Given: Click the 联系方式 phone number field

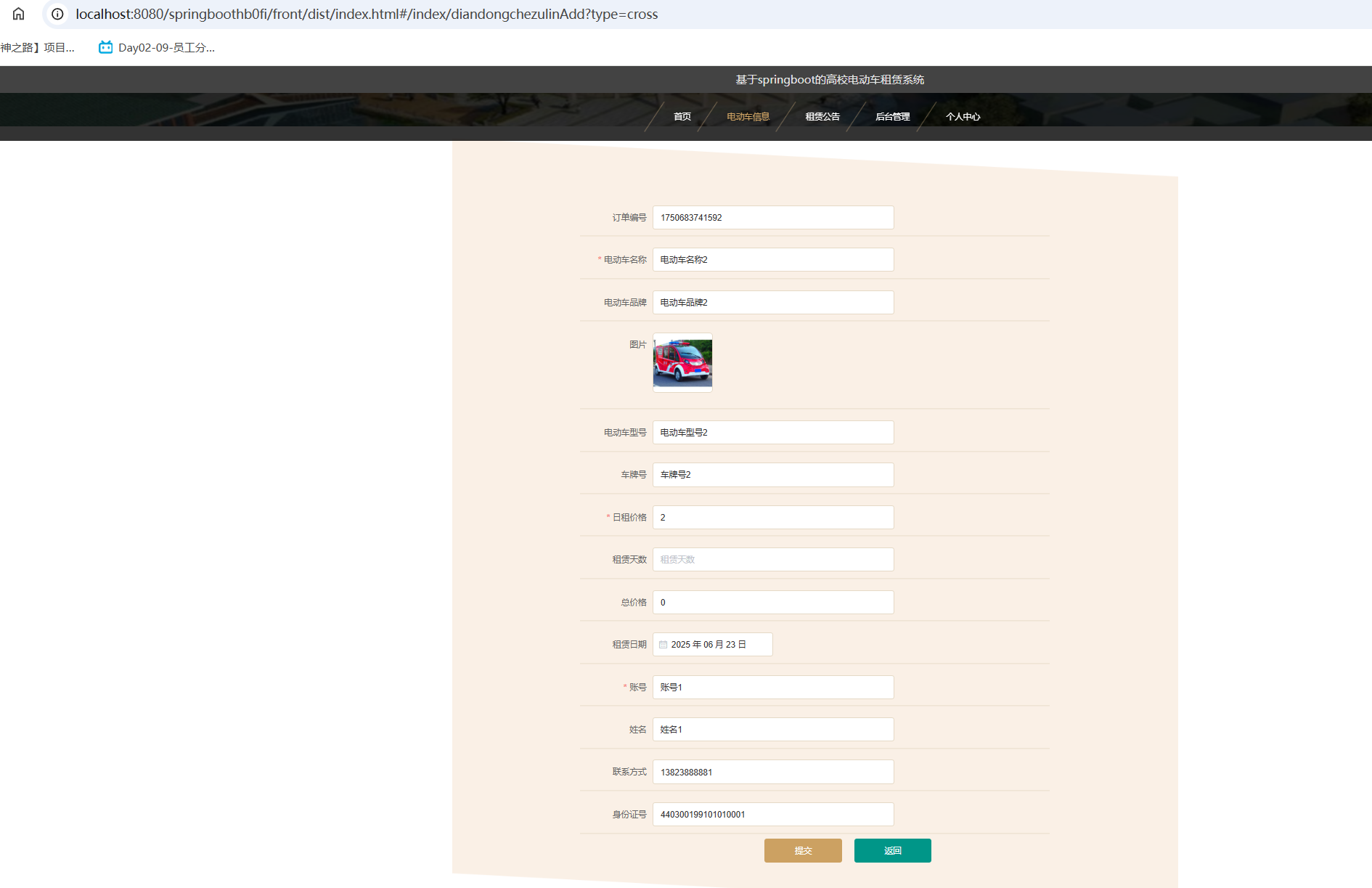Looking at the screenshot, I should [773, 773].
